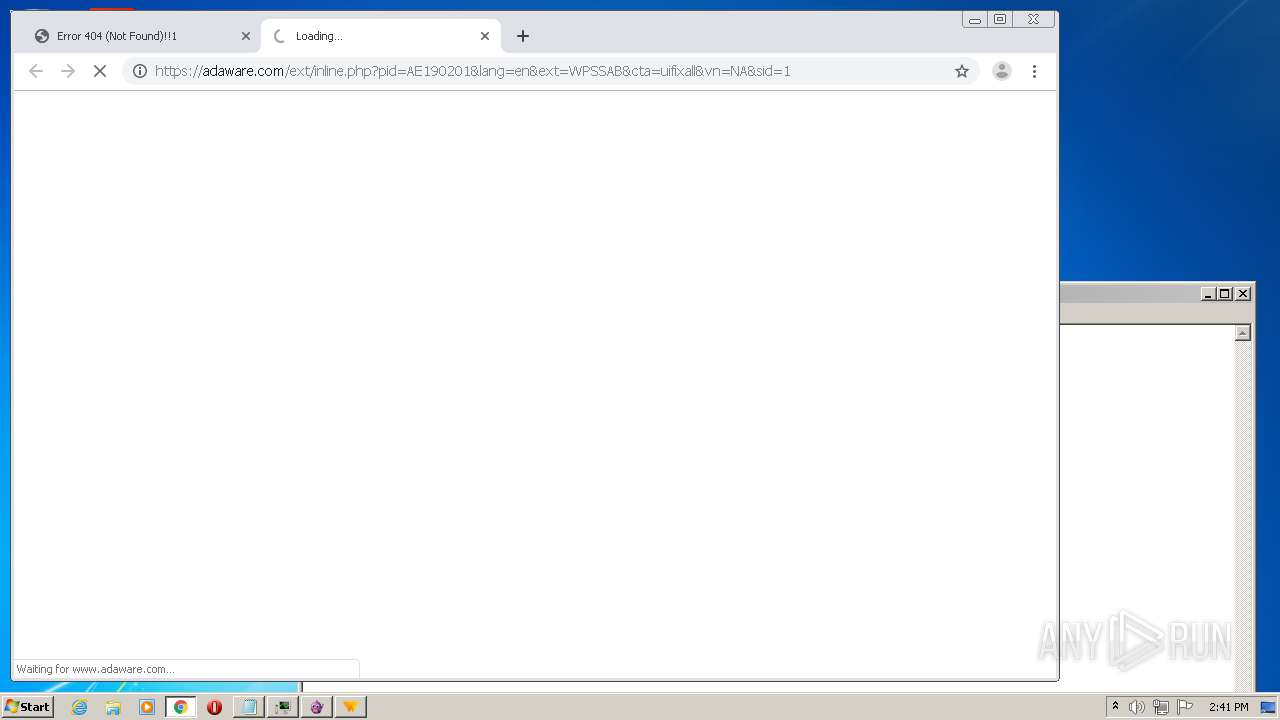
Task: Close the background window behind Chrome
Action: 1243,293
